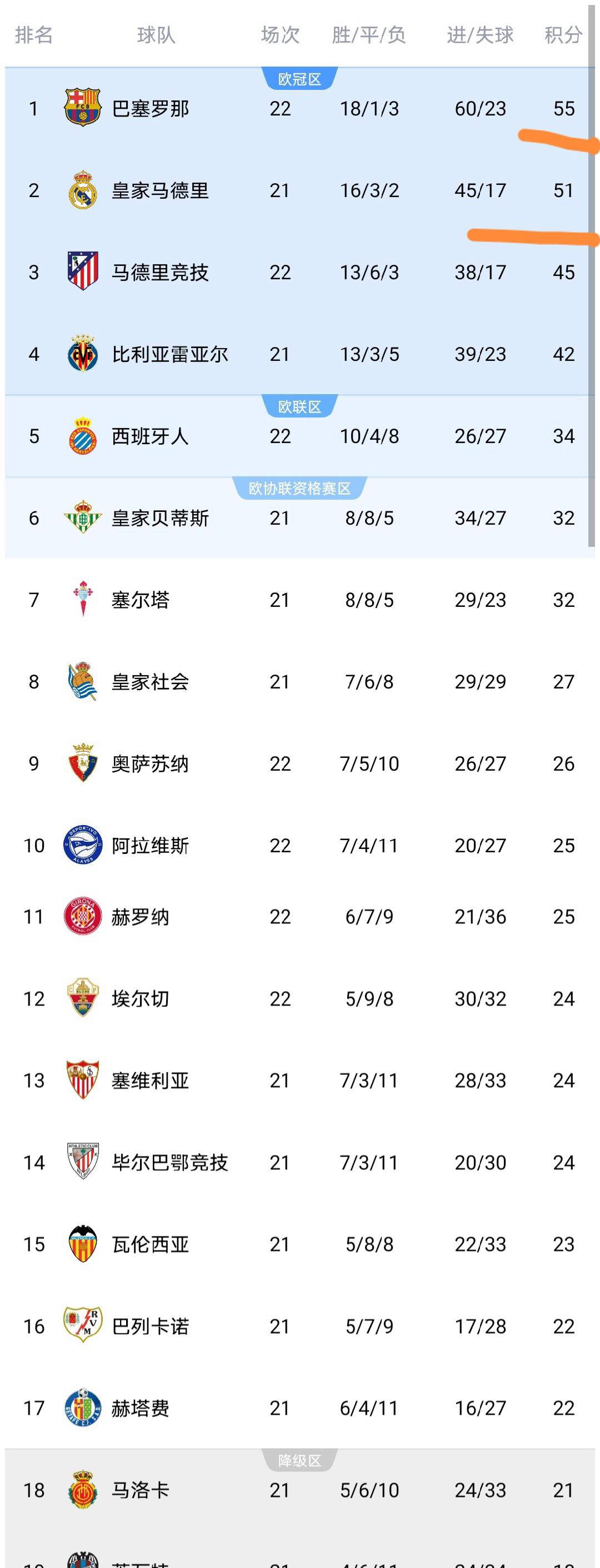Click the Osasuna team crest
Viewport: 600px width, 1568px height.
pos(82,763)
